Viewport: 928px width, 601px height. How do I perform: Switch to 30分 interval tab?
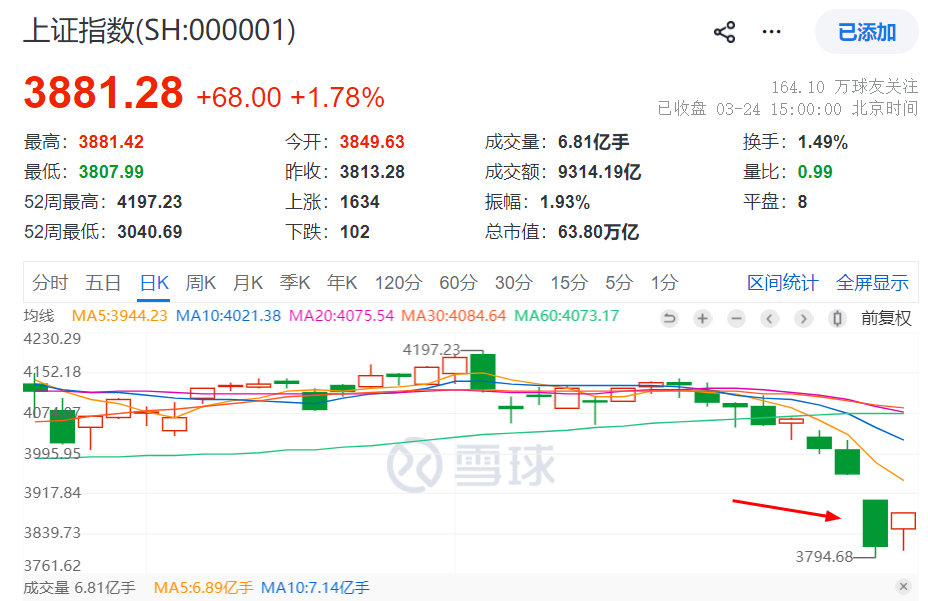514,282
